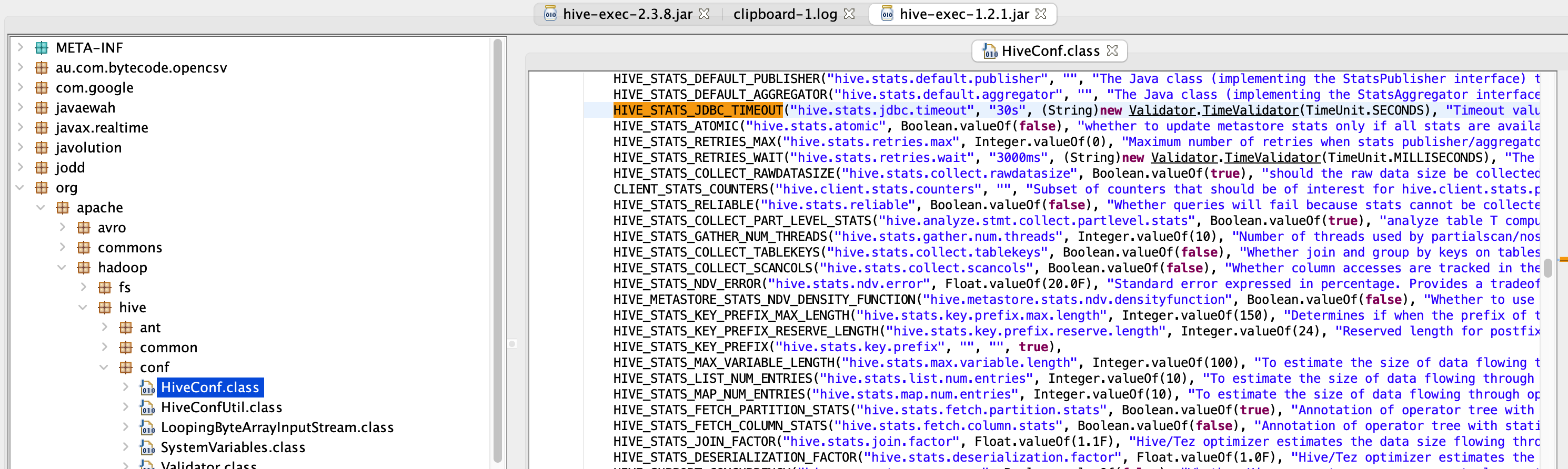Click the hadoop package icon
This screenshot has width=1568, height=469.
click(84, 268)
